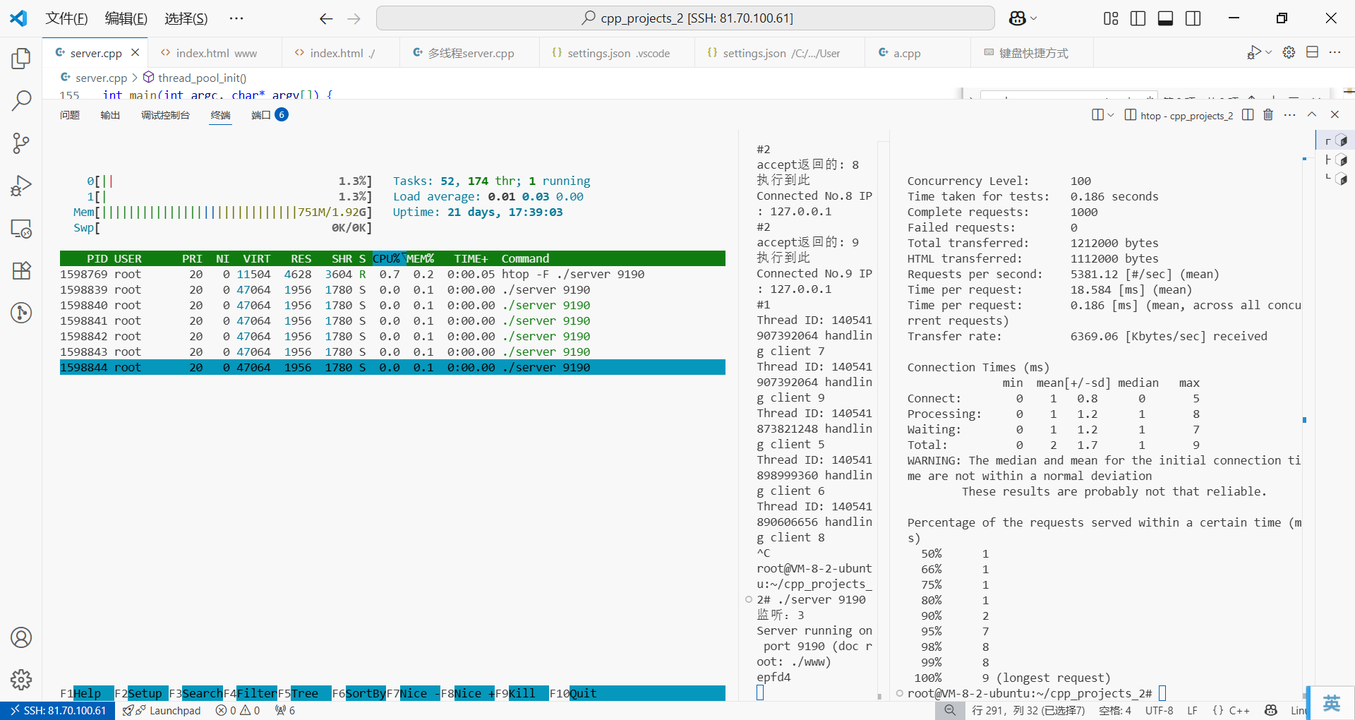Open the Run and Debug view

click(x=21, y=186)
